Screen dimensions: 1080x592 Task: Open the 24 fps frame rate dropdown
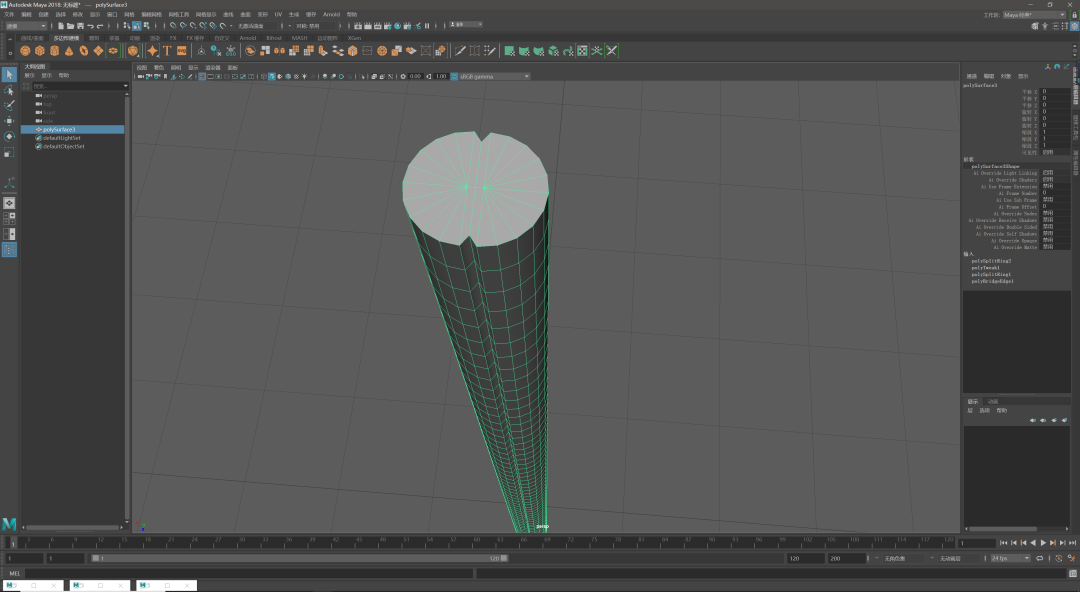1010,558
